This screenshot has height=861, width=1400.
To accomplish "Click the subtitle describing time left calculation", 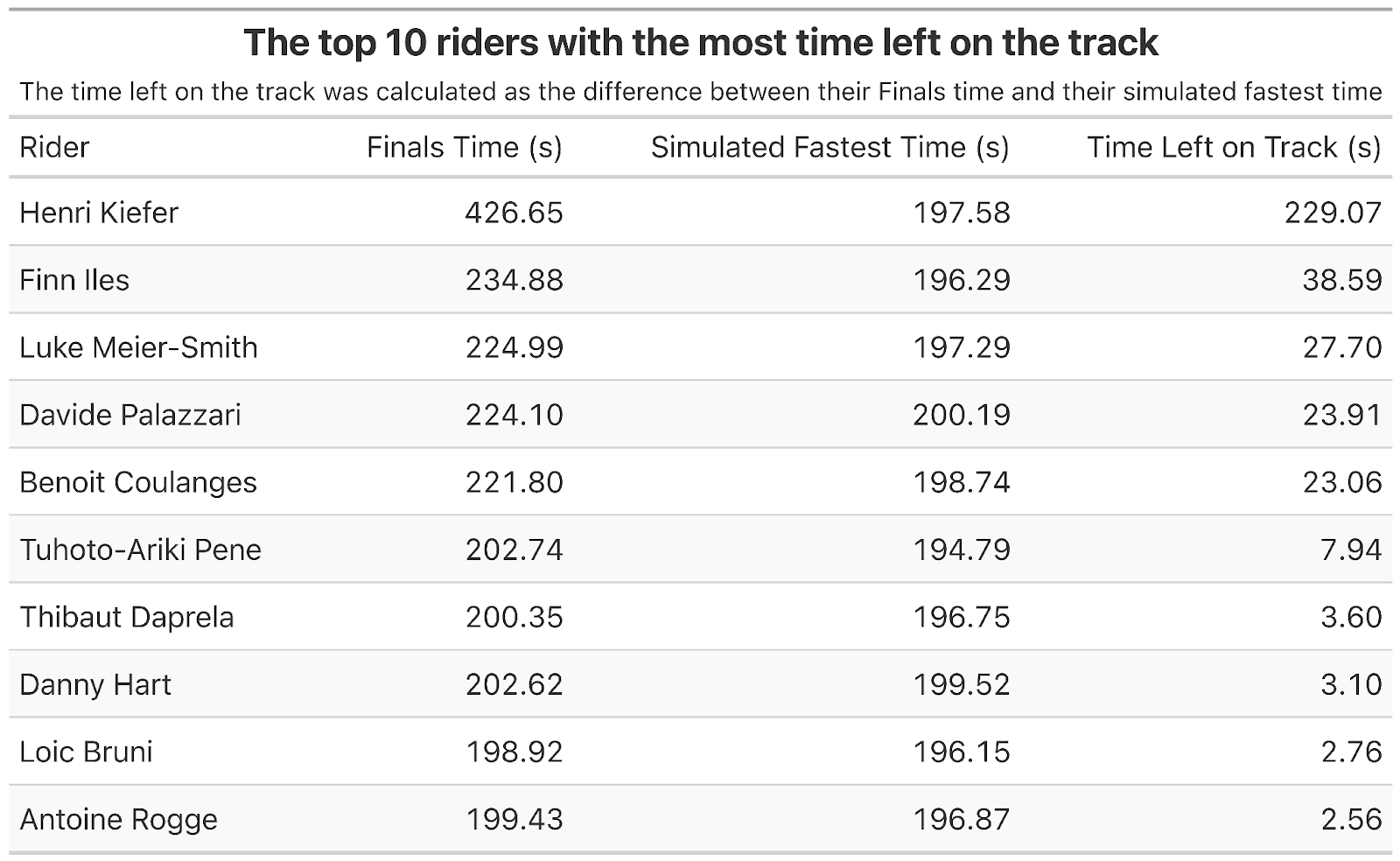I will click(700, 92).
